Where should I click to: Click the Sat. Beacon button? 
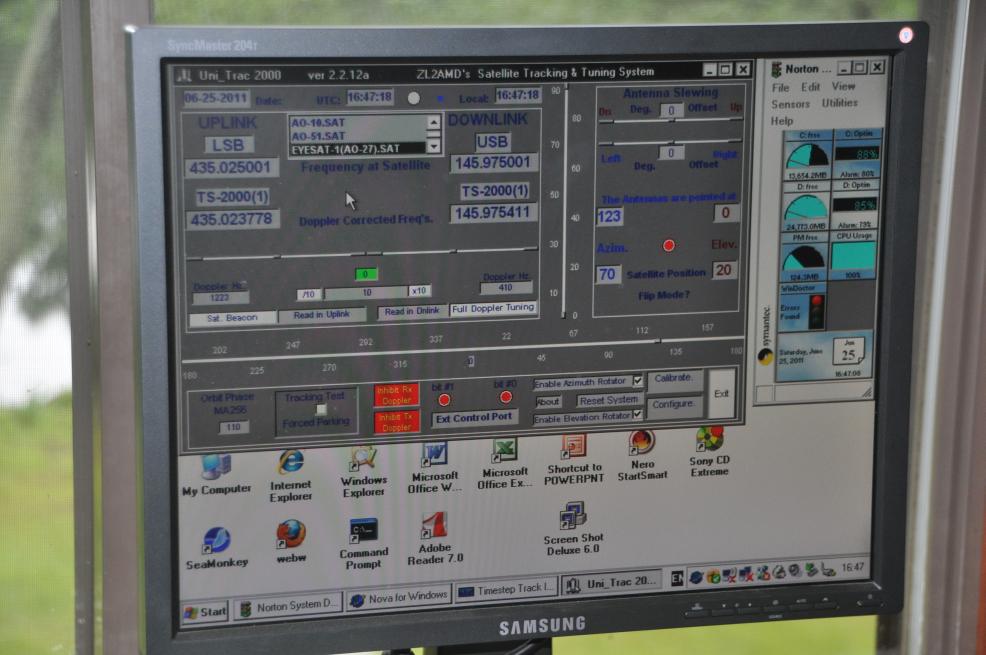pos(233,318)
